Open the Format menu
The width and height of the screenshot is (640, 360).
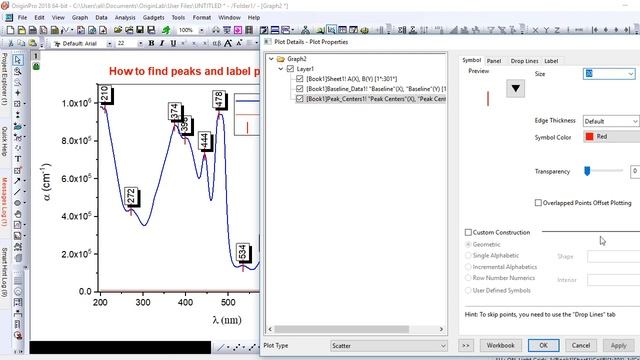(x=202, y=18)
